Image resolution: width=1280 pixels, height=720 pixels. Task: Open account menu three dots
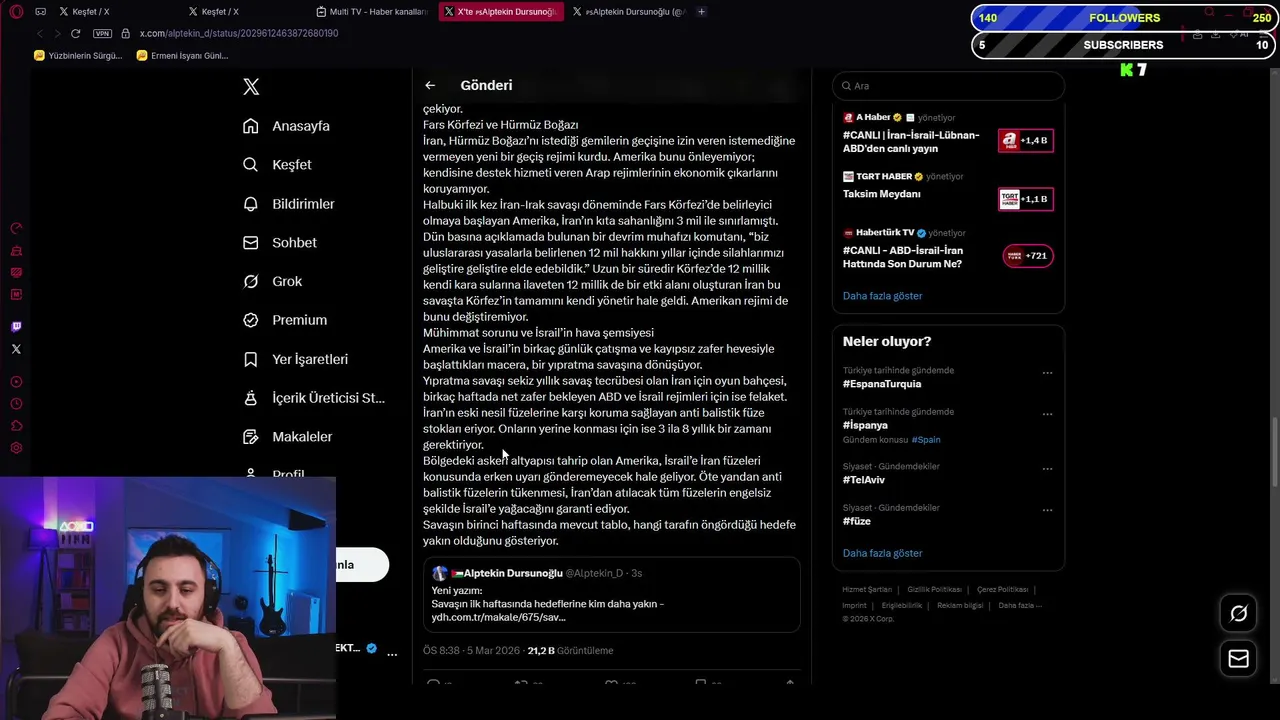click(x=392, y=654)
